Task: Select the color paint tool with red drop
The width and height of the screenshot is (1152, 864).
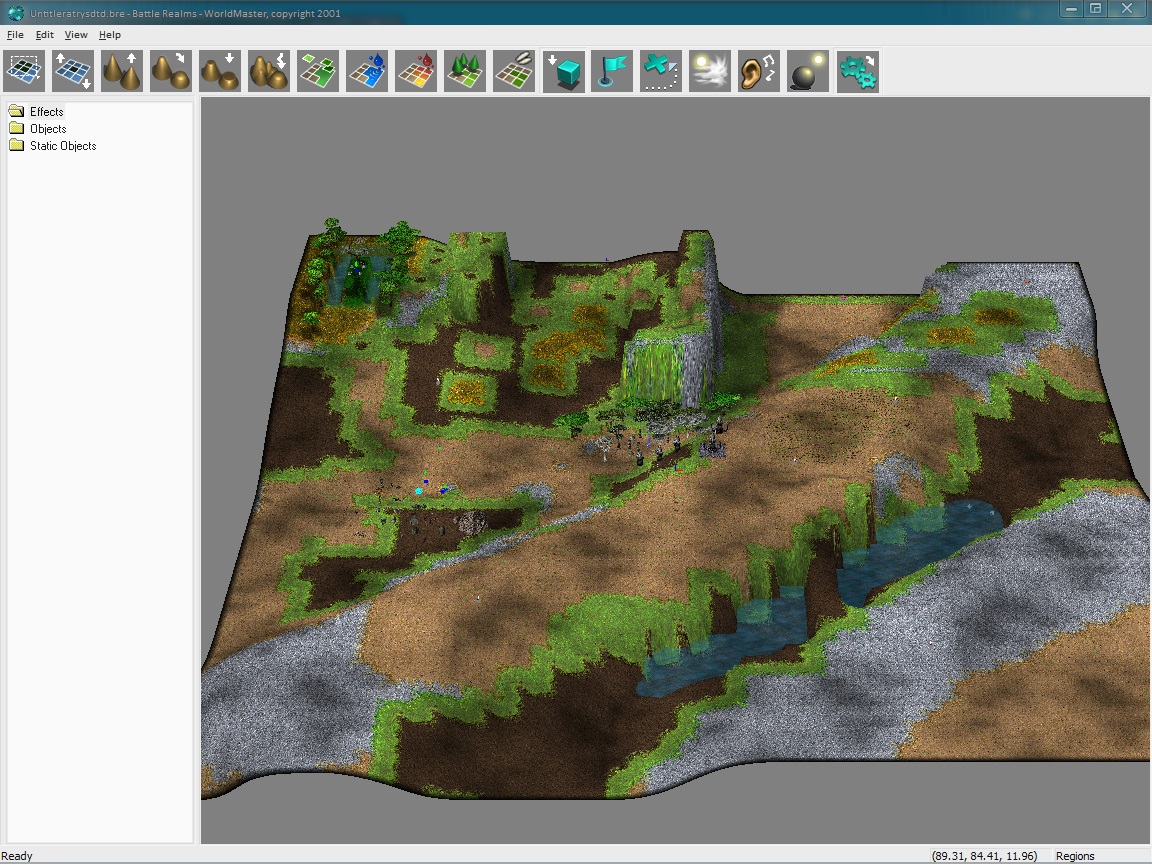Action: 416,71
